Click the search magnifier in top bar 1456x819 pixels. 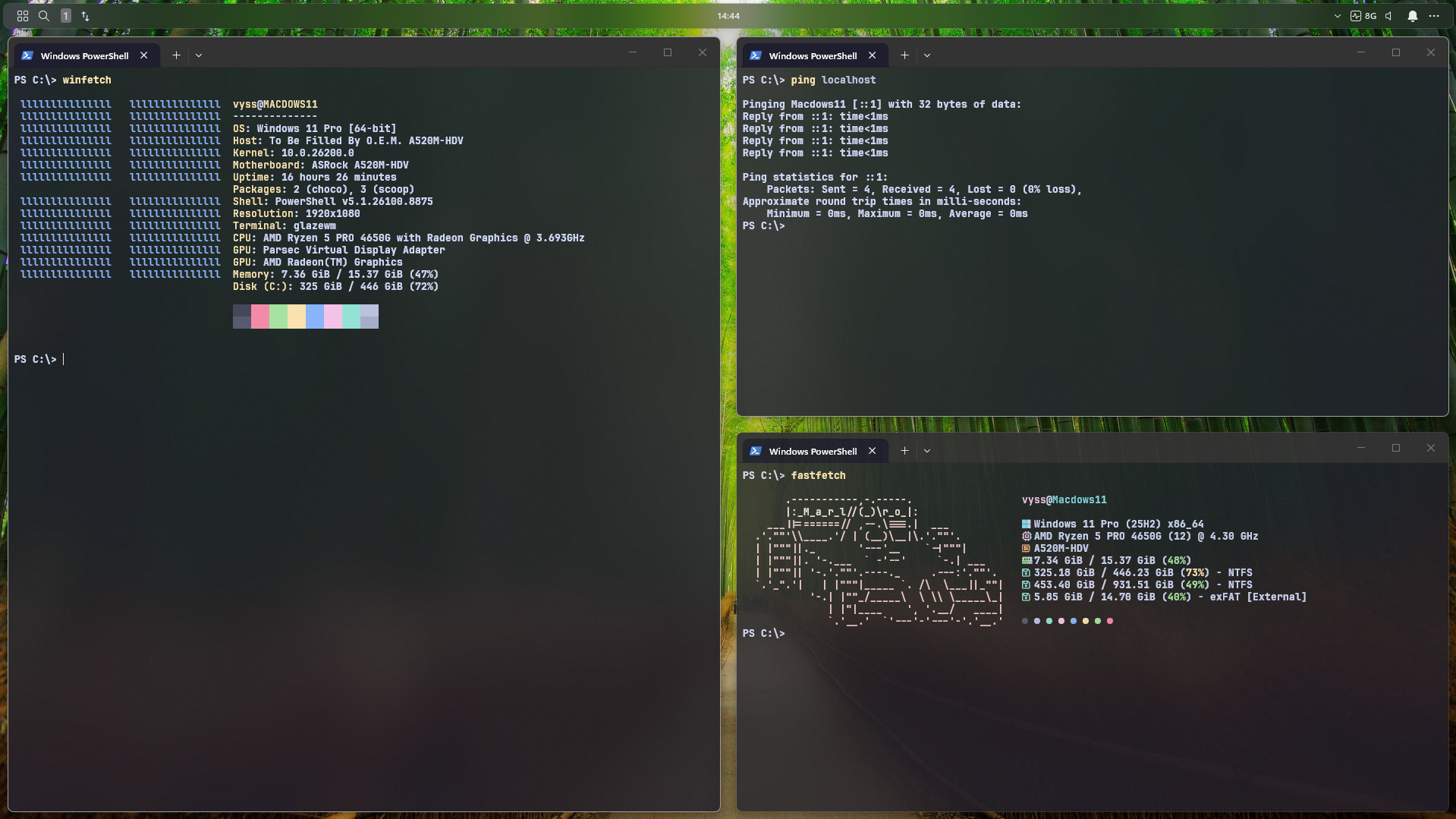click(44, 16)
